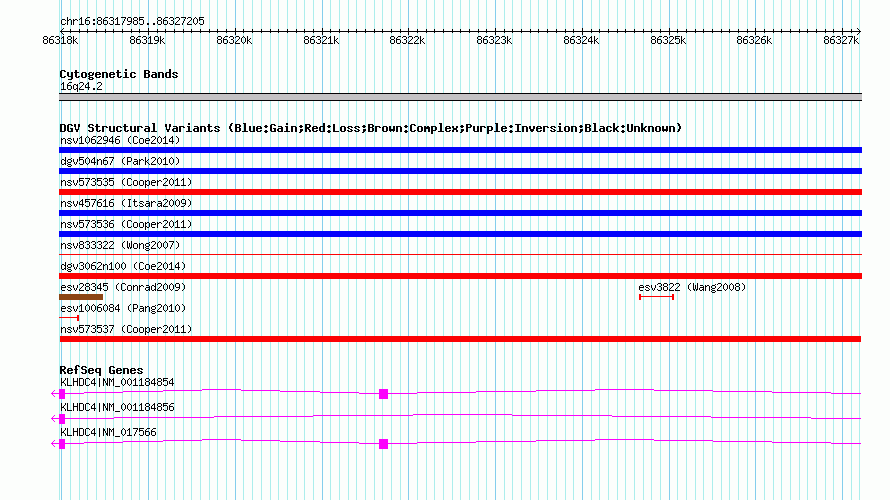Open the nsv457616 (Itsara2009) blue bar
Image resolution: width=890 pixels, height=500 pixels.
460,213
